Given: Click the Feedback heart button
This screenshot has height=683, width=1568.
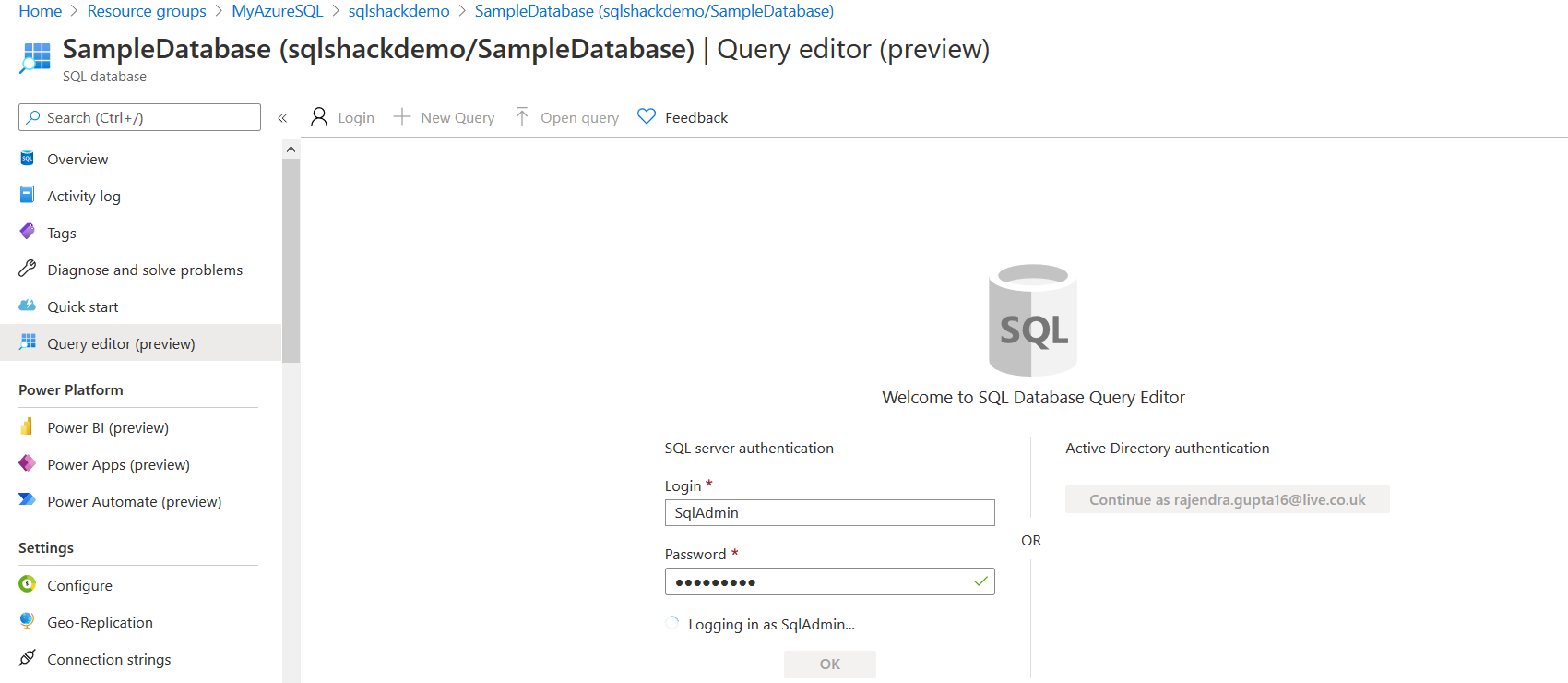Looking at the screenshot, I should [683, 117].
